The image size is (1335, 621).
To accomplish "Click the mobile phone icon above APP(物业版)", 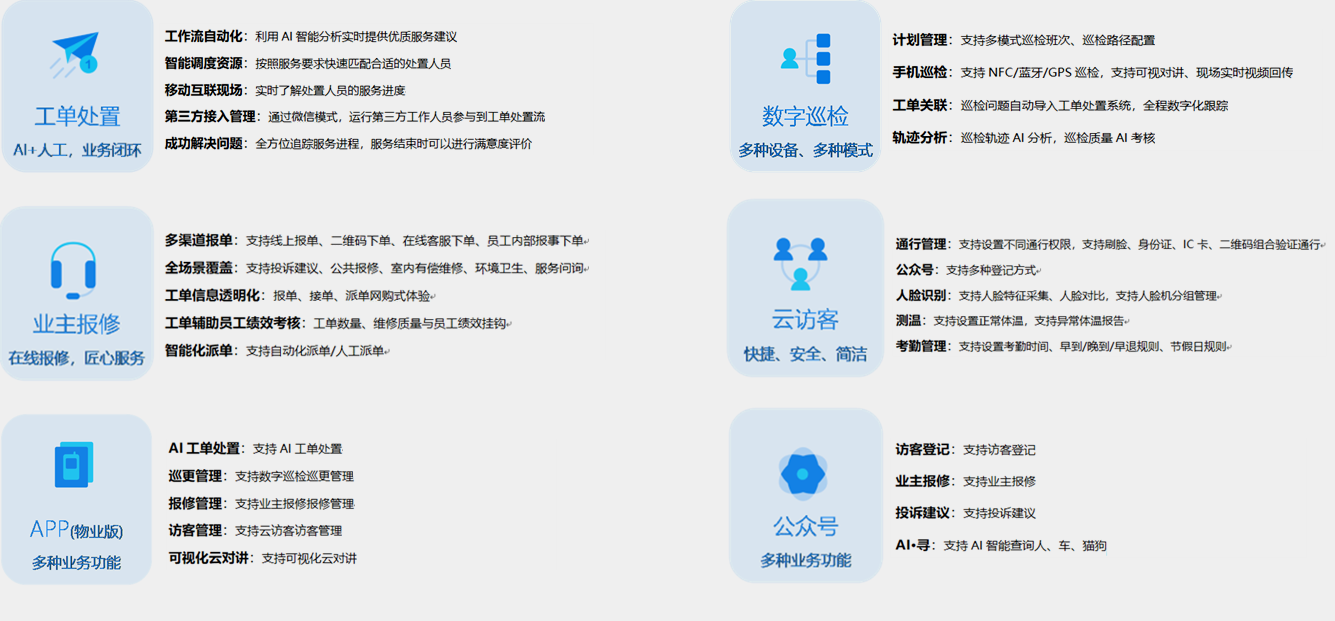I will click(x=73, y=466).
